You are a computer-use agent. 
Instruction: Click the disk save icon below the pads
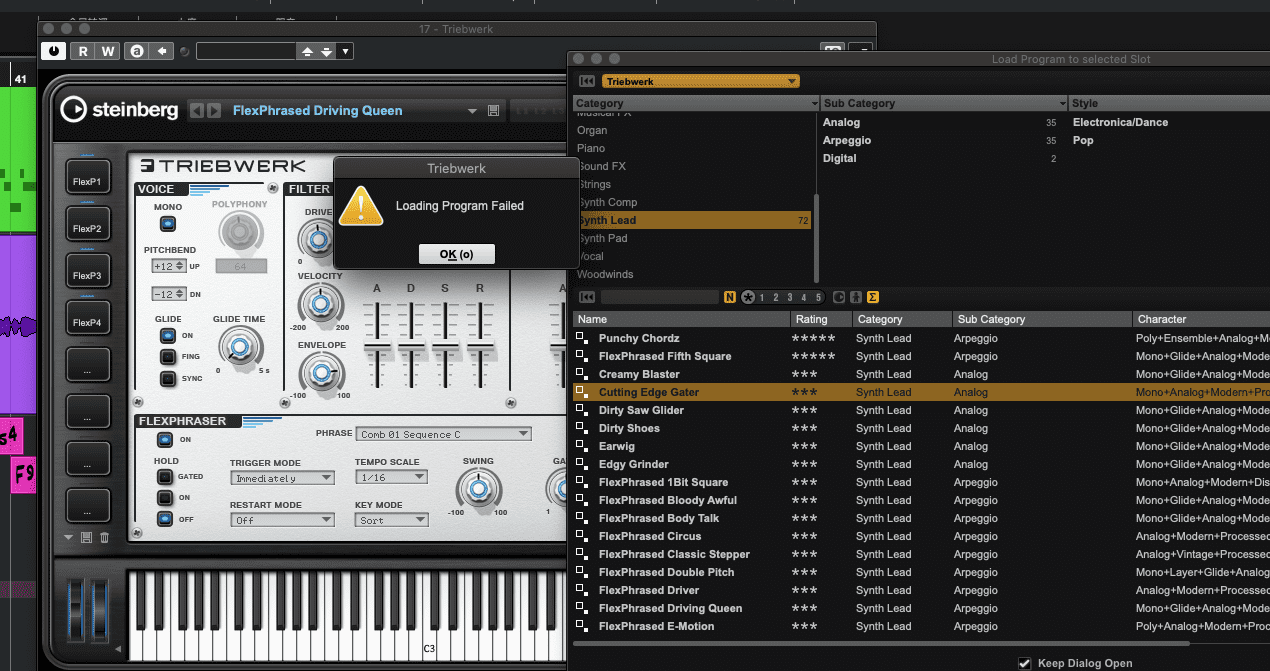[87, 538]
